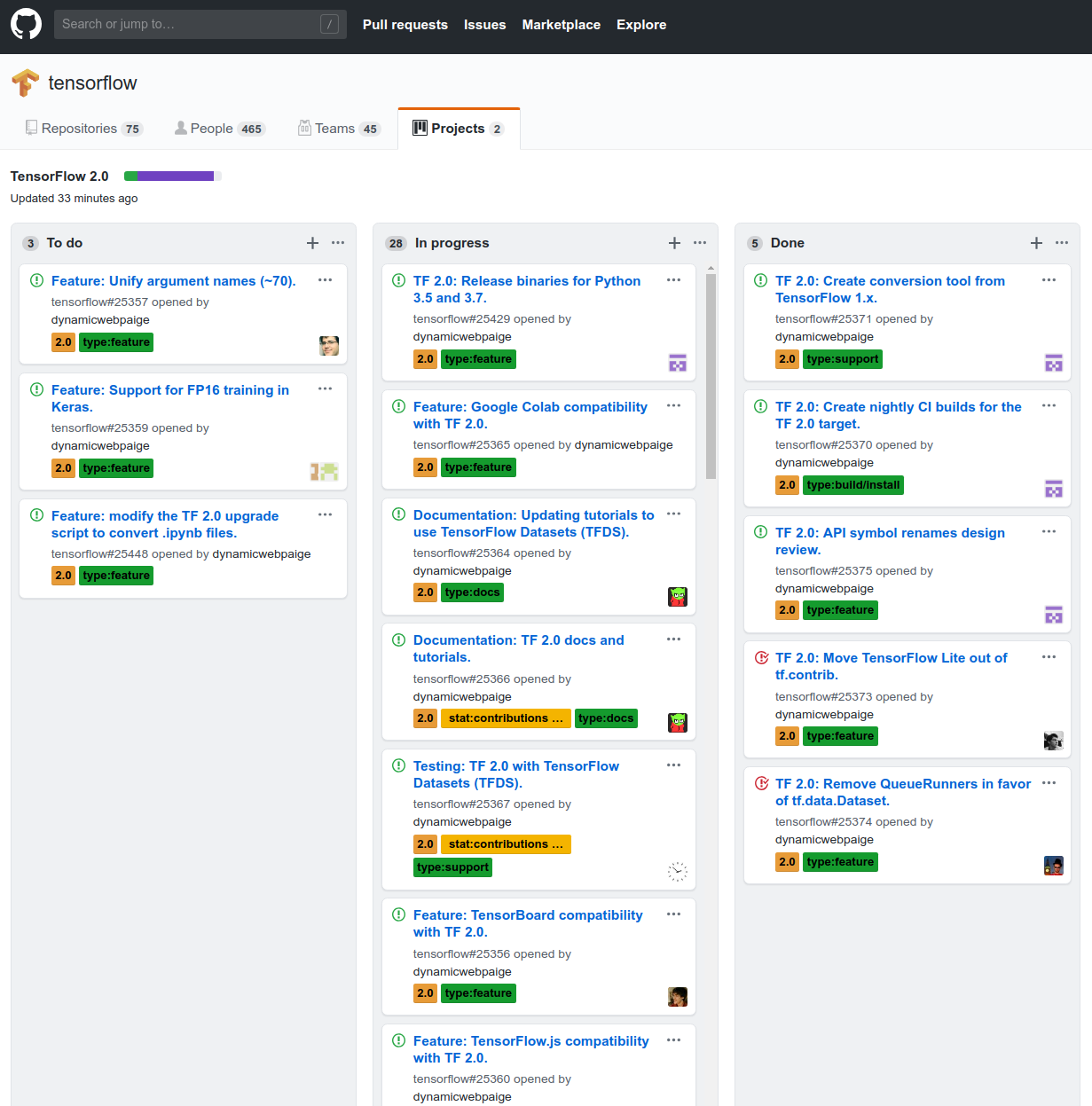Click the People tab icon
1092x1106 pixels.
tap(180, 128)
